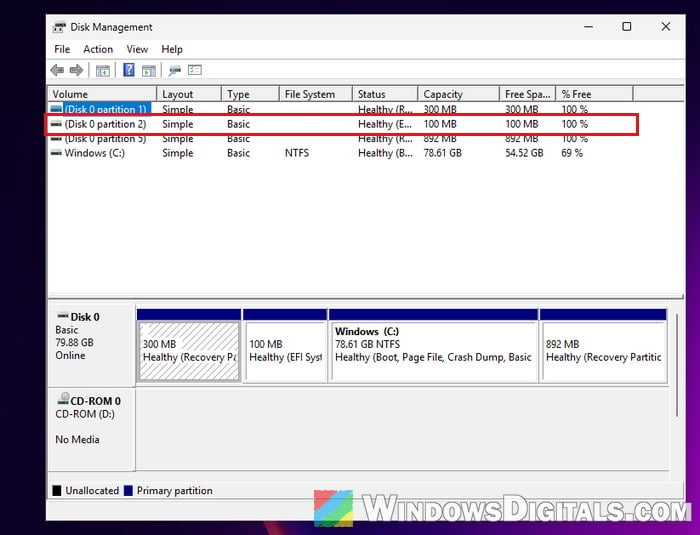Click the 78.61 GB capacity cell
The height and width of the screenshot is (535, 700).
[x=442, y=153]
